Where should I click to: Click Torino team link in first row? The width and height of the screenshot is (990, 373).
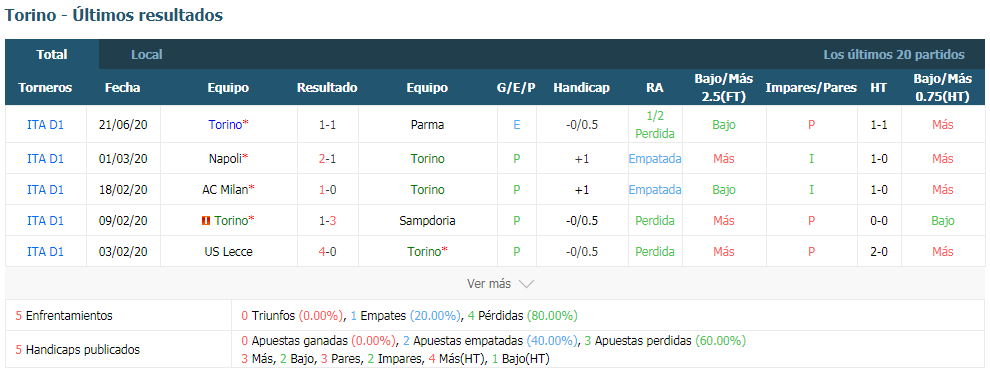[x=225, y=125]
